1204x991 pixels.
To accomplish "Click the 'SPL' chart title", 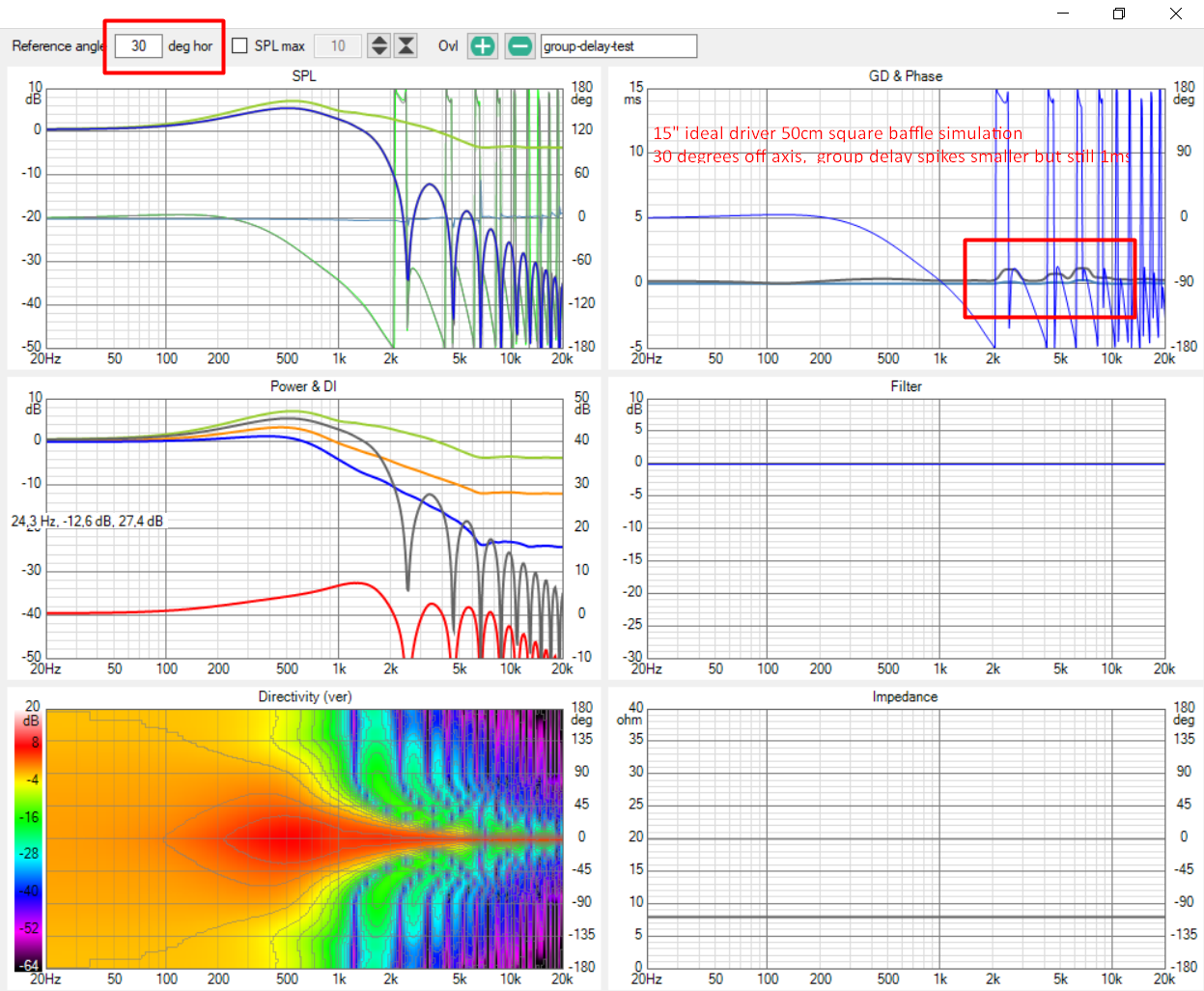I will [x=304, y=76].
